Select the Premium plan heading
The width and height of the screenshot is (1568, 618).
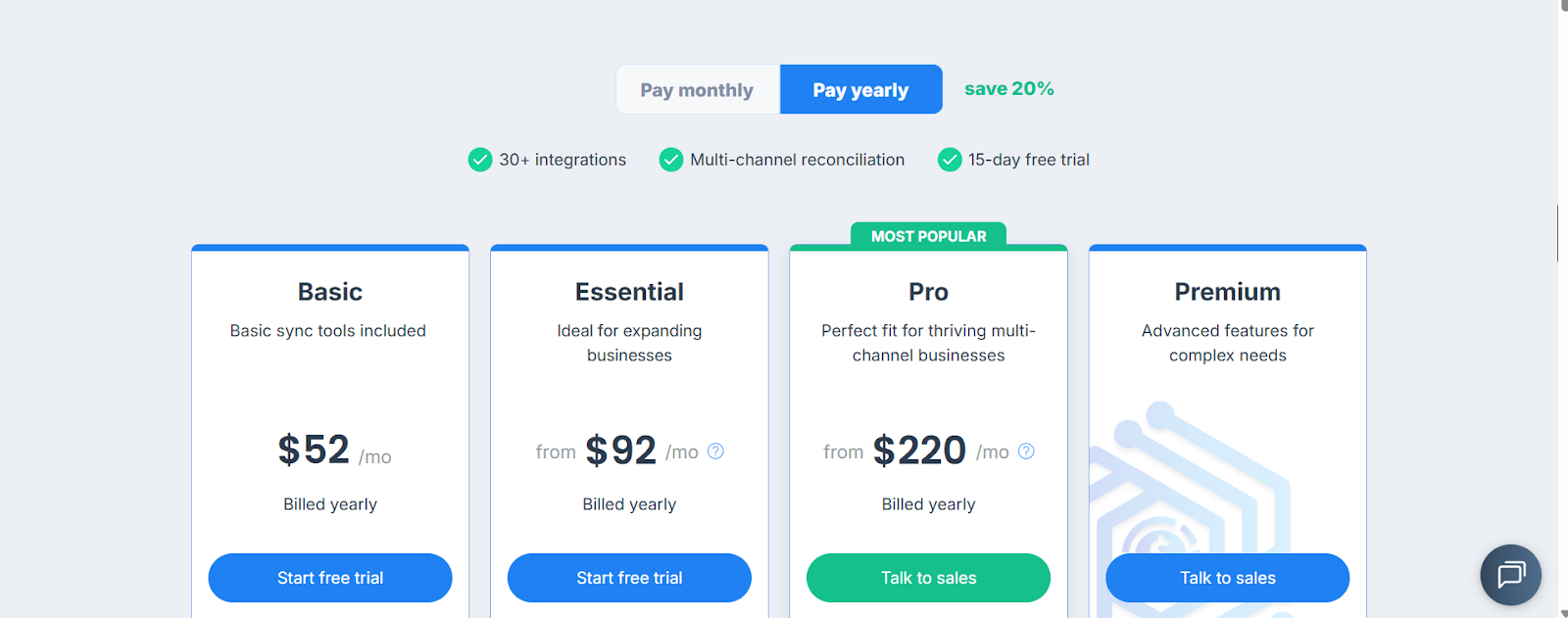pyautogui.click(x=1227, y=292)
